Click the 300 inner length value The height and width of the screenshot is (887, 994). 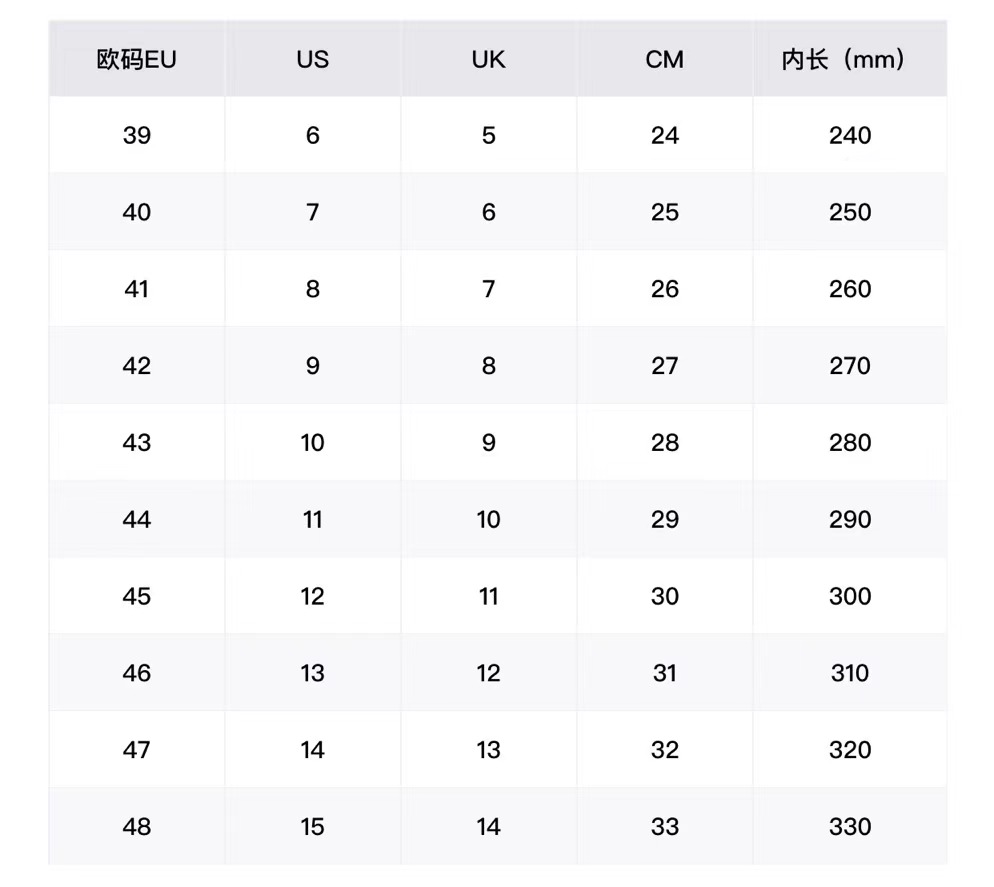pyautogui.click(x=849, y=596)
